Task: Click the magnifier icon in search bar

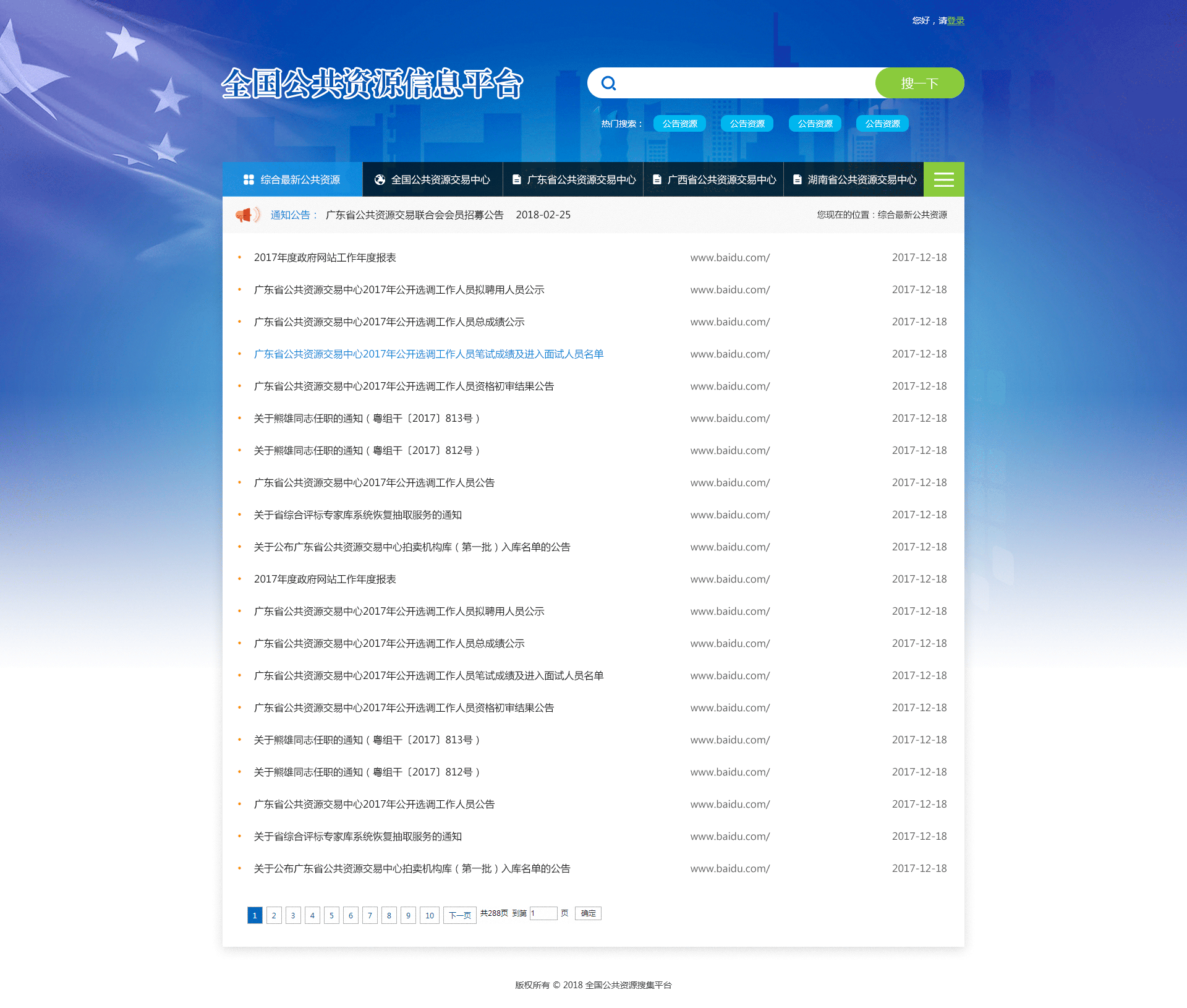Action: (608, 83)
